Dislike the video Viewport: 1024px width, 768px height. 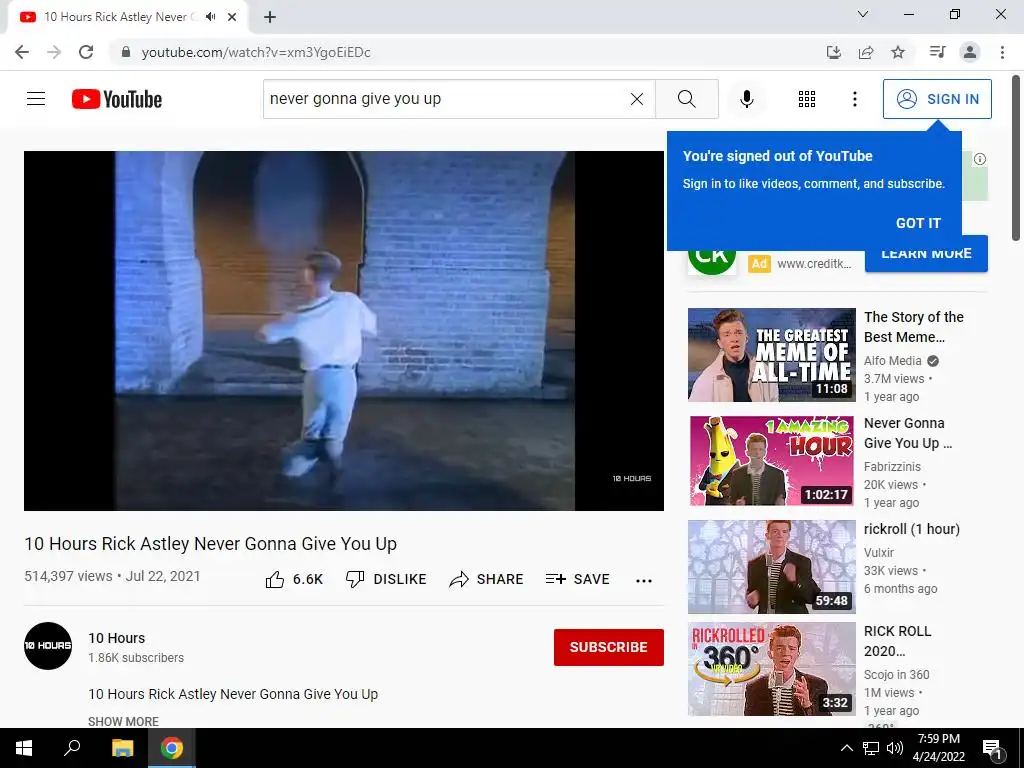[386, 579]
